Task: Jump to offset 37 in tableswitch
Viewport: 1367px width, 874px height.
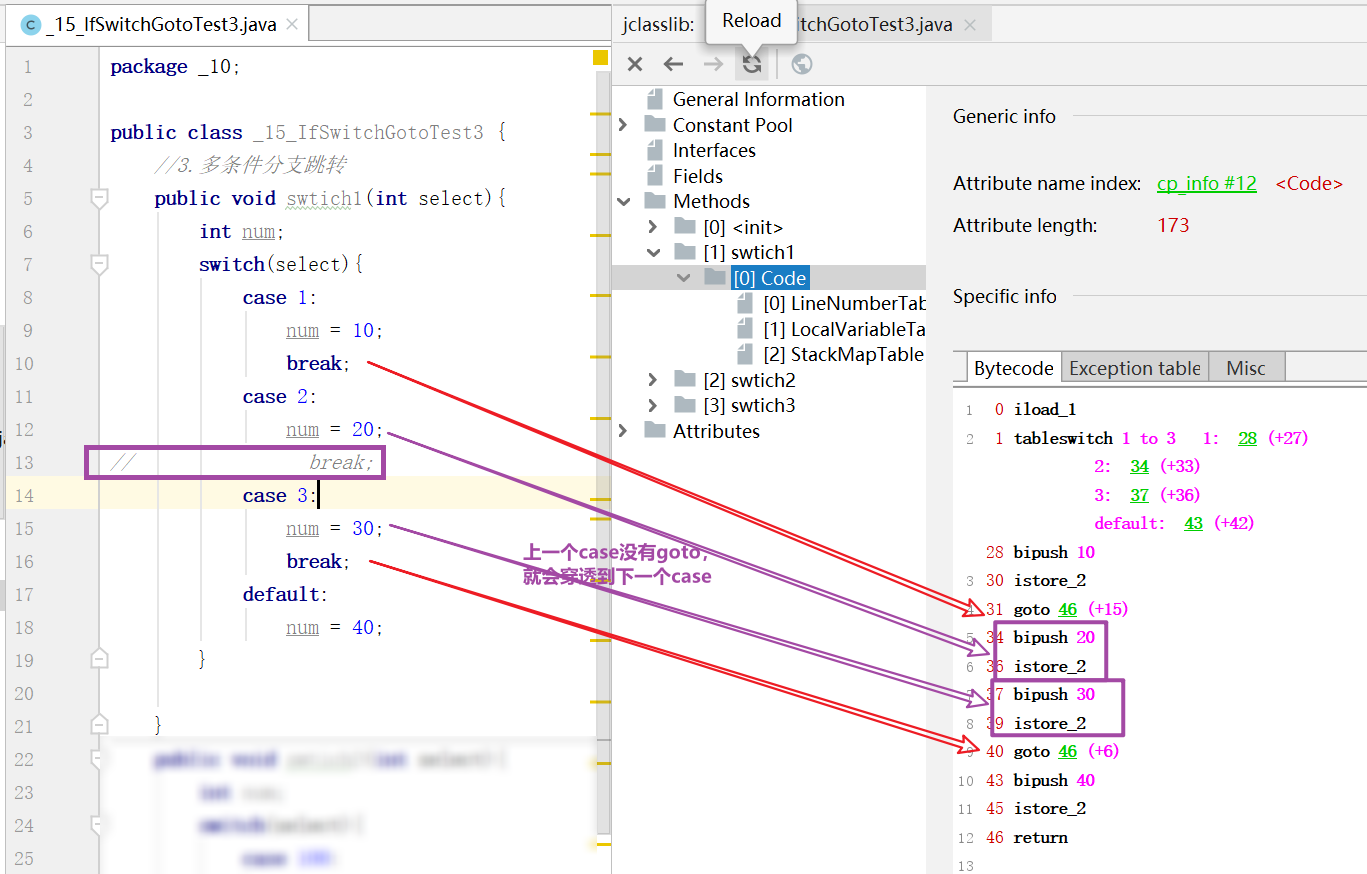Action: click(1140, 495)
